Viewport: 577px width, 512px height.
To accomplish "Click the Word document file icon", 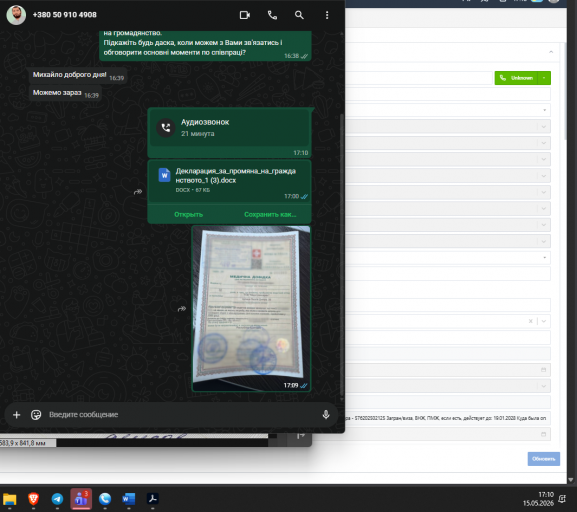I will 164,175.
